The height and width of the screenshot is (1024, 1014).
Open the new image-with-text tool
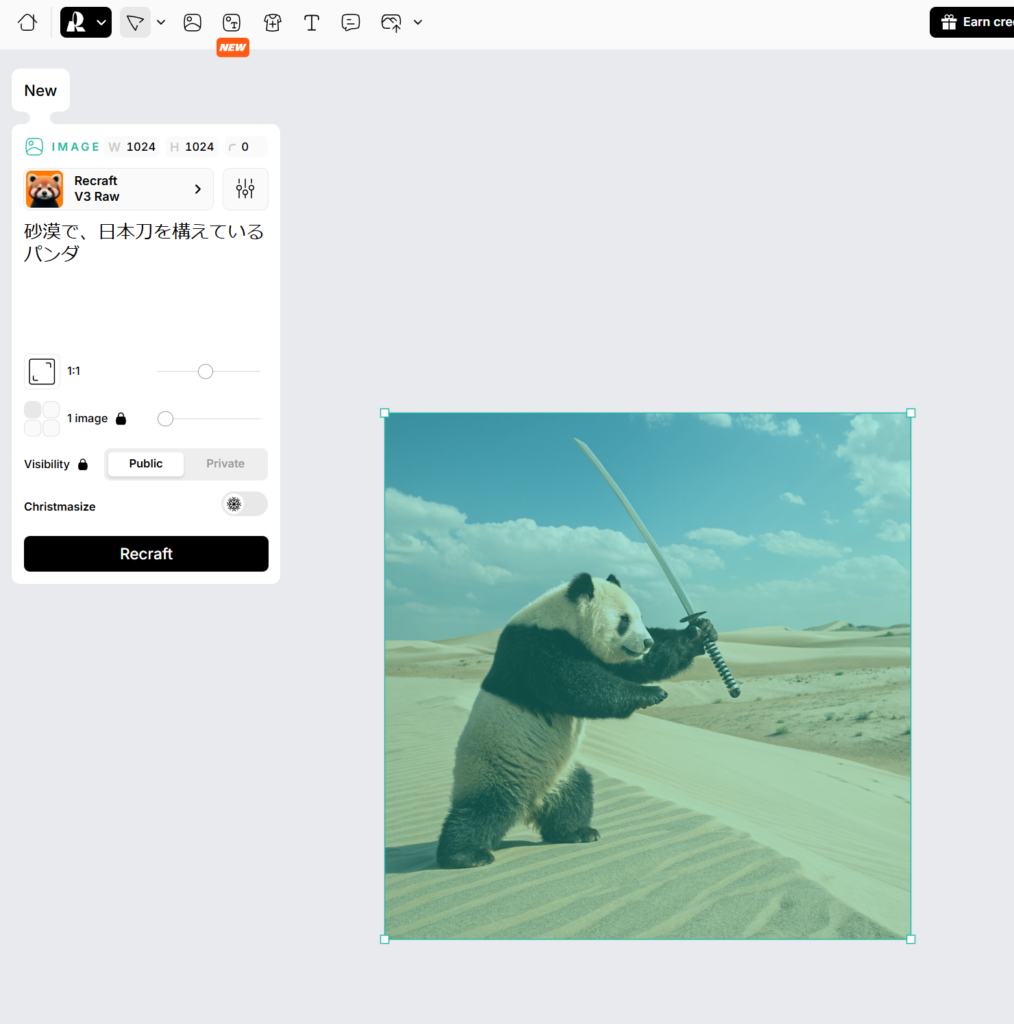coord(232,22)
